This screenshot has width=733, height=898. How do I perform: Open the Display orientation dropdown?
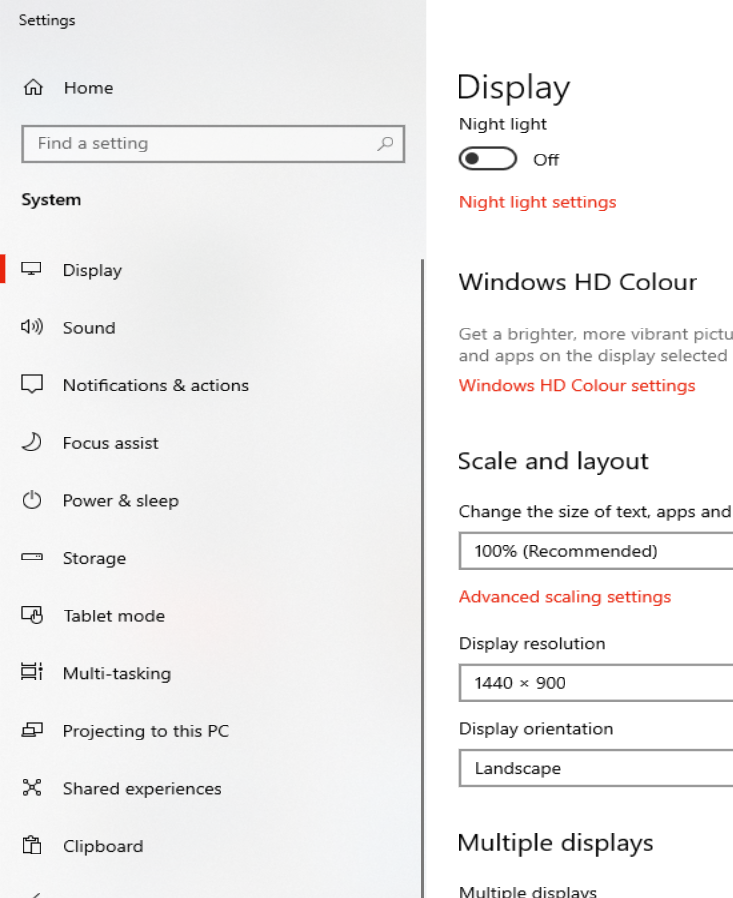pos(596,768)
